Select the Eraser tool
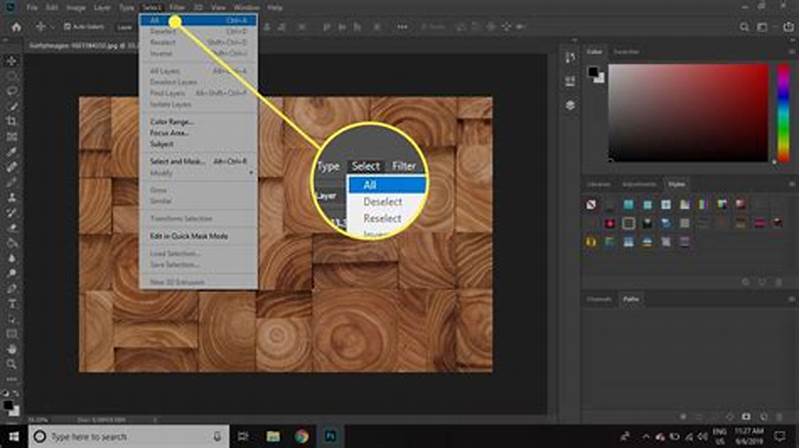Image resolution: width=800 pixels, height=448 pixels. pos(11,228)
